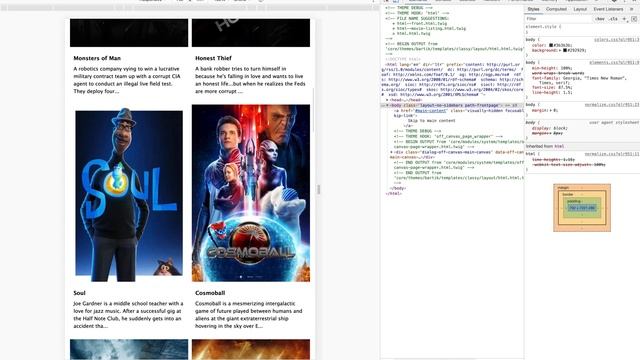The width and height of the screenshot is (640, 360).
Task: Click the element.style rule block
Action: pos(582,29)
